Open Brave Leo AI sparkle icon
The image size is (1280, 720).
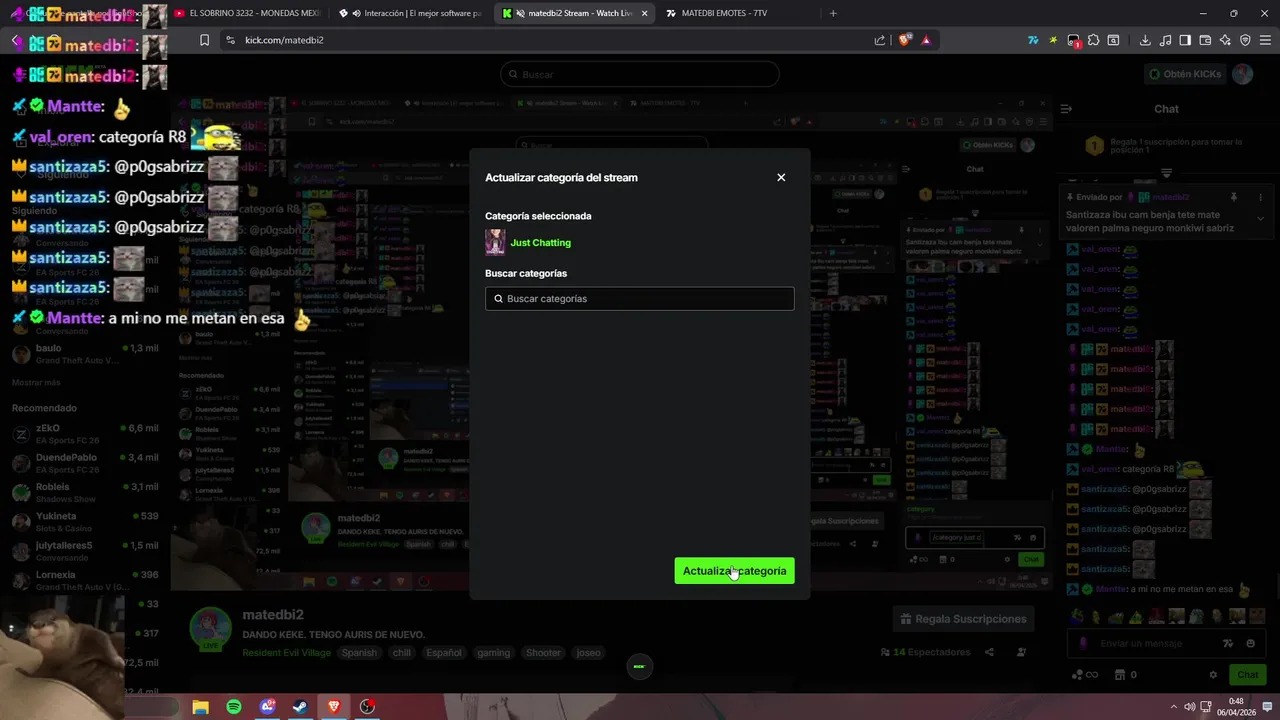(1225, 40)
